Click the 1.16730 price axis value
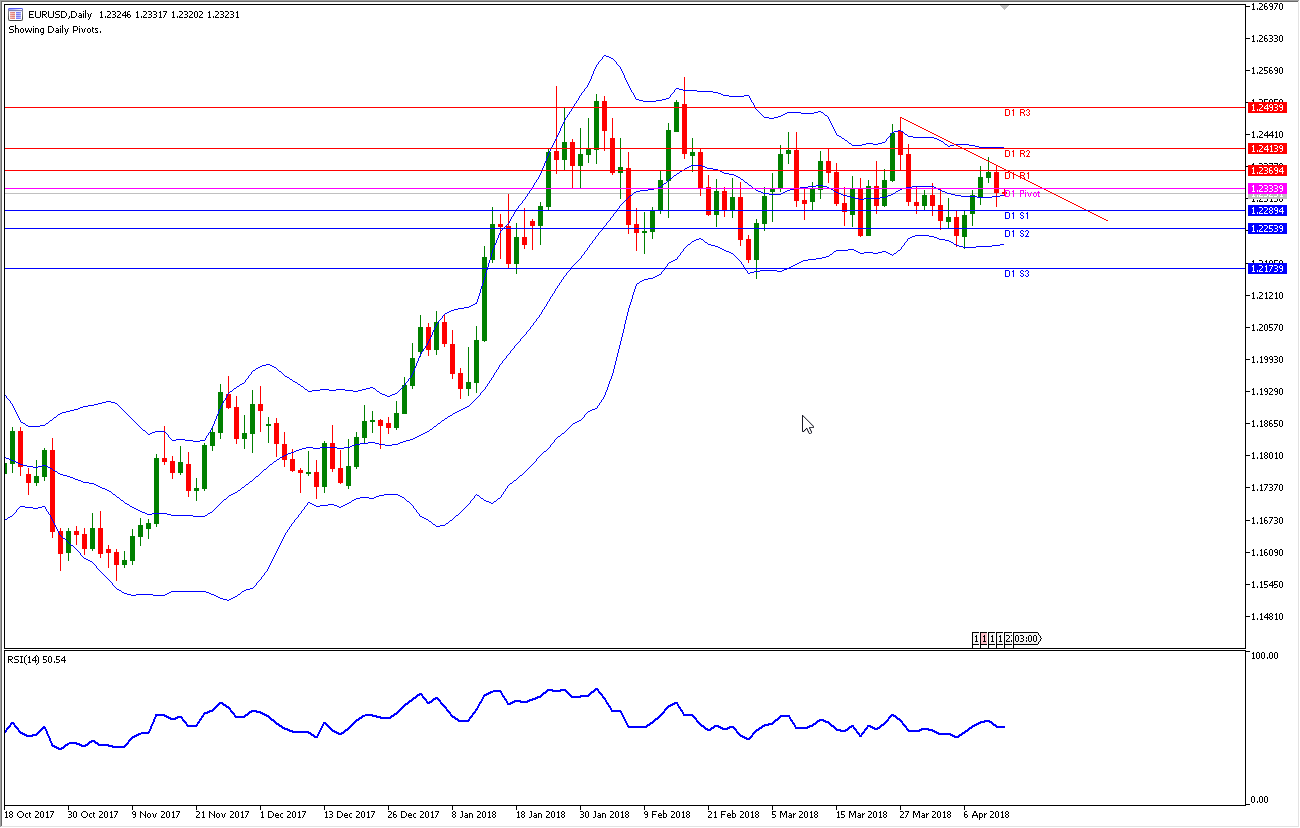This screenshot has width=1300, height=828. tap(1265, 521)
